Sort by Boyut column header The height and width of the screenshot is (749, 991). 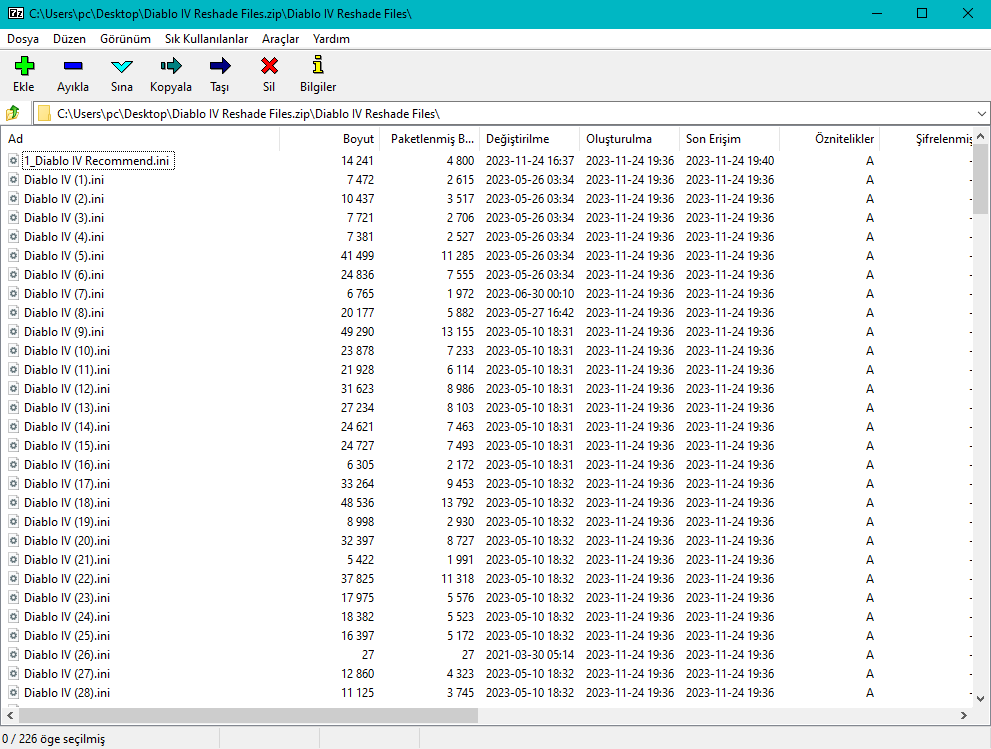coord(329,139)
